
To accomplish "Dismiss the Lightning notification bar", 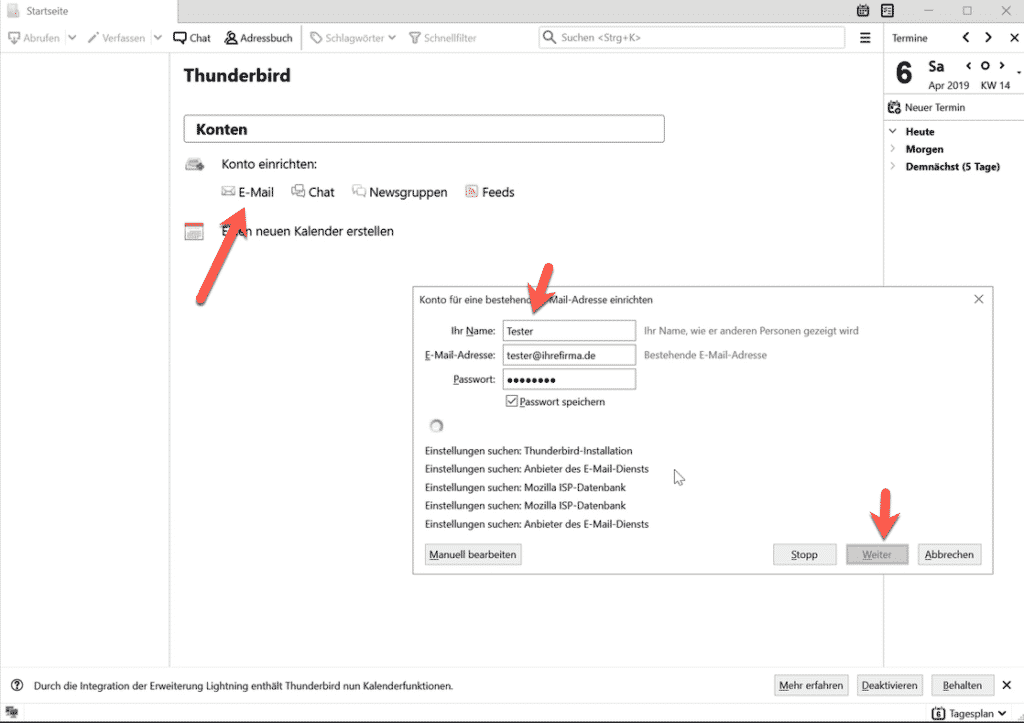I will 1006,685.
